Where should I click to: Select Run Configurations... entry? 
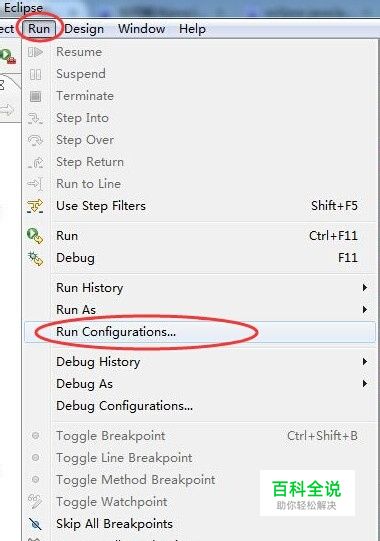pyautogui.click(x=199, y=332)
